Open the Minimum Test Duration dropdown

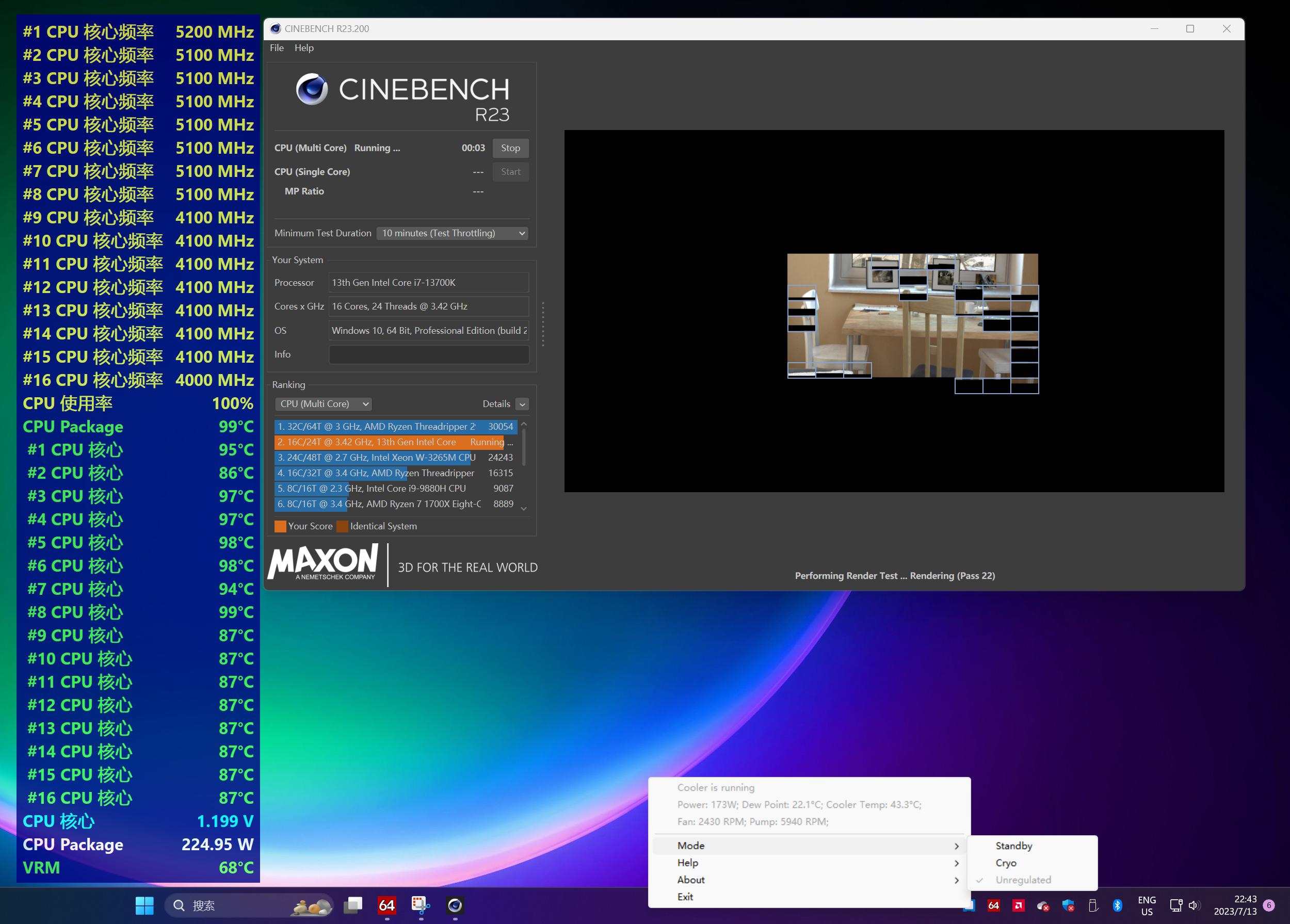coord(453,233)
